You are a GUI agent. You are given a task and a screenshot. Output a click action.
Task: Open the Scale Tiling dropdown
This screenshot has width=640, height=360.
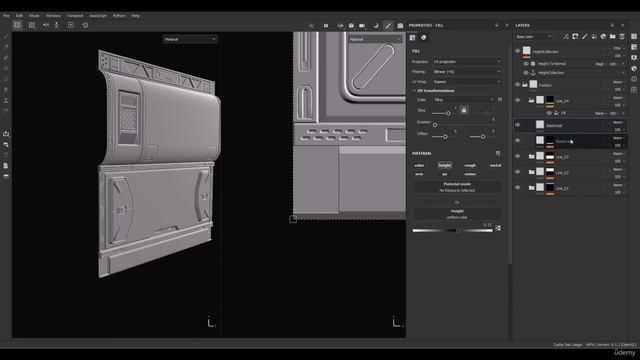pos(464,100)
